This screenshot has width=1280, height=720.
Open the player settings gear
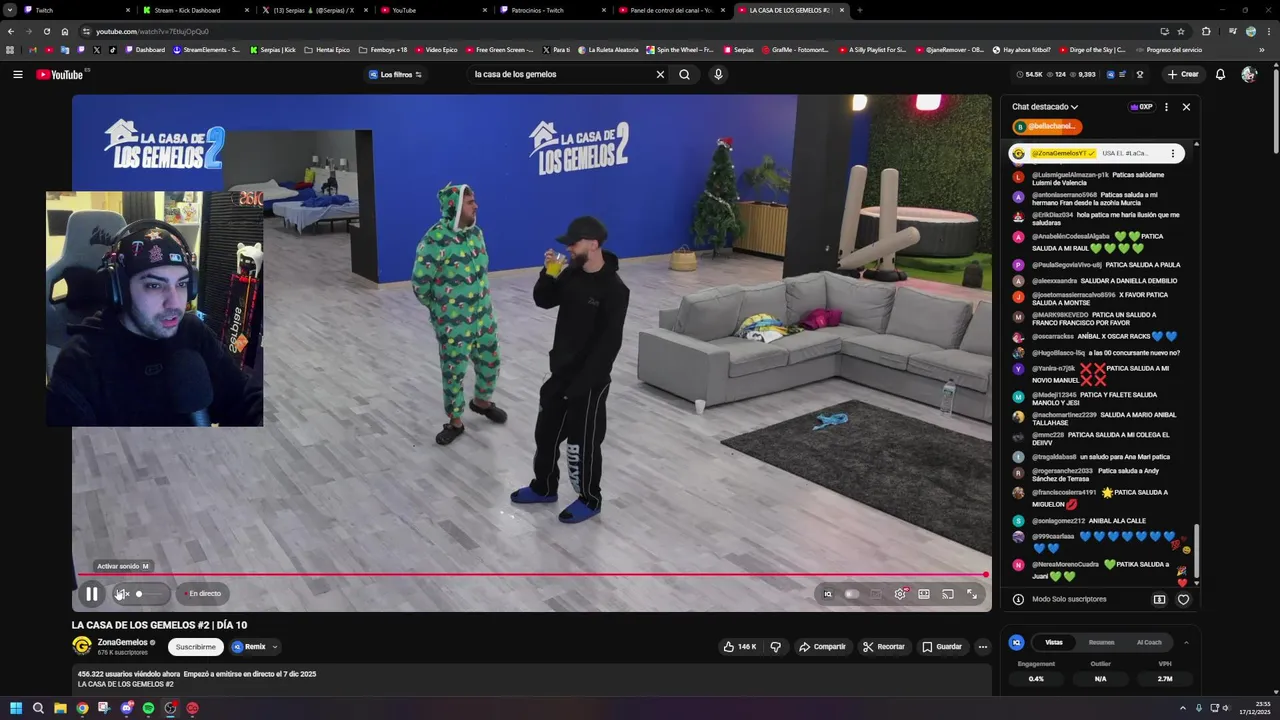tap(900, 594)
